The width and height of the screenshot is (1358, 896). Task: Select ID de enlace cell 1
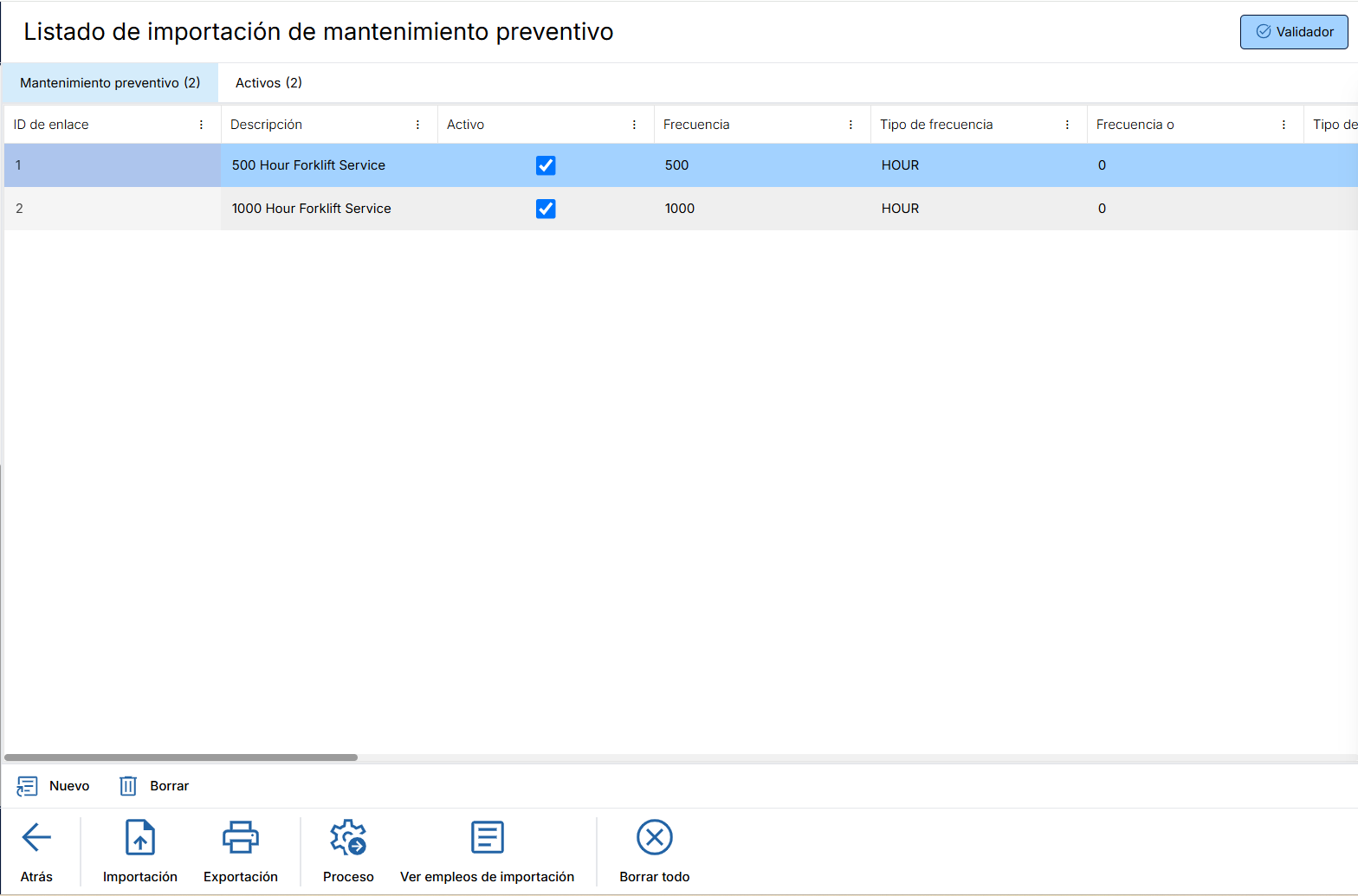click(113, 165)
